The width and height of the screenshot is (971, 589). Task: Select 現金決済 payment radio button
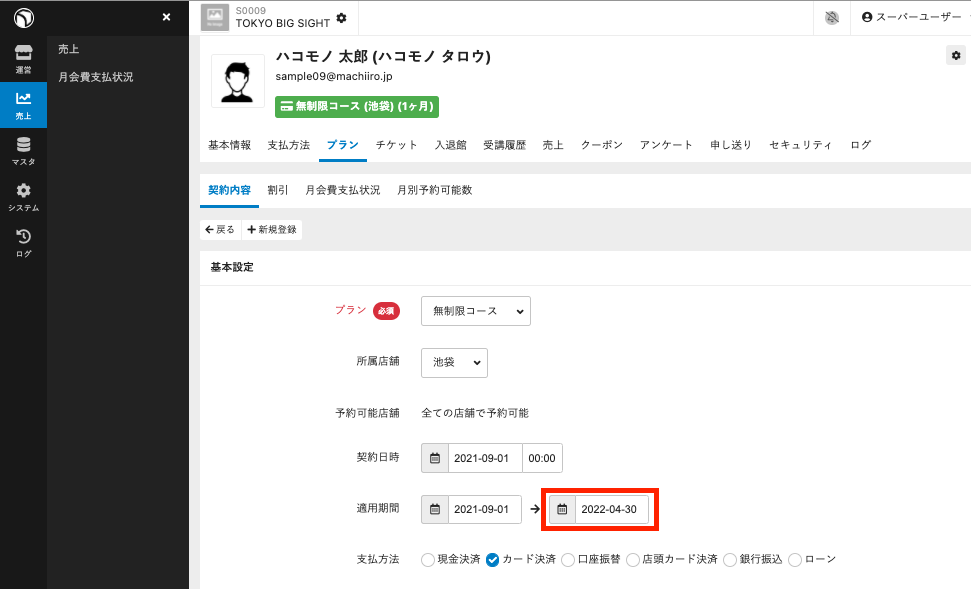(428, 560)
